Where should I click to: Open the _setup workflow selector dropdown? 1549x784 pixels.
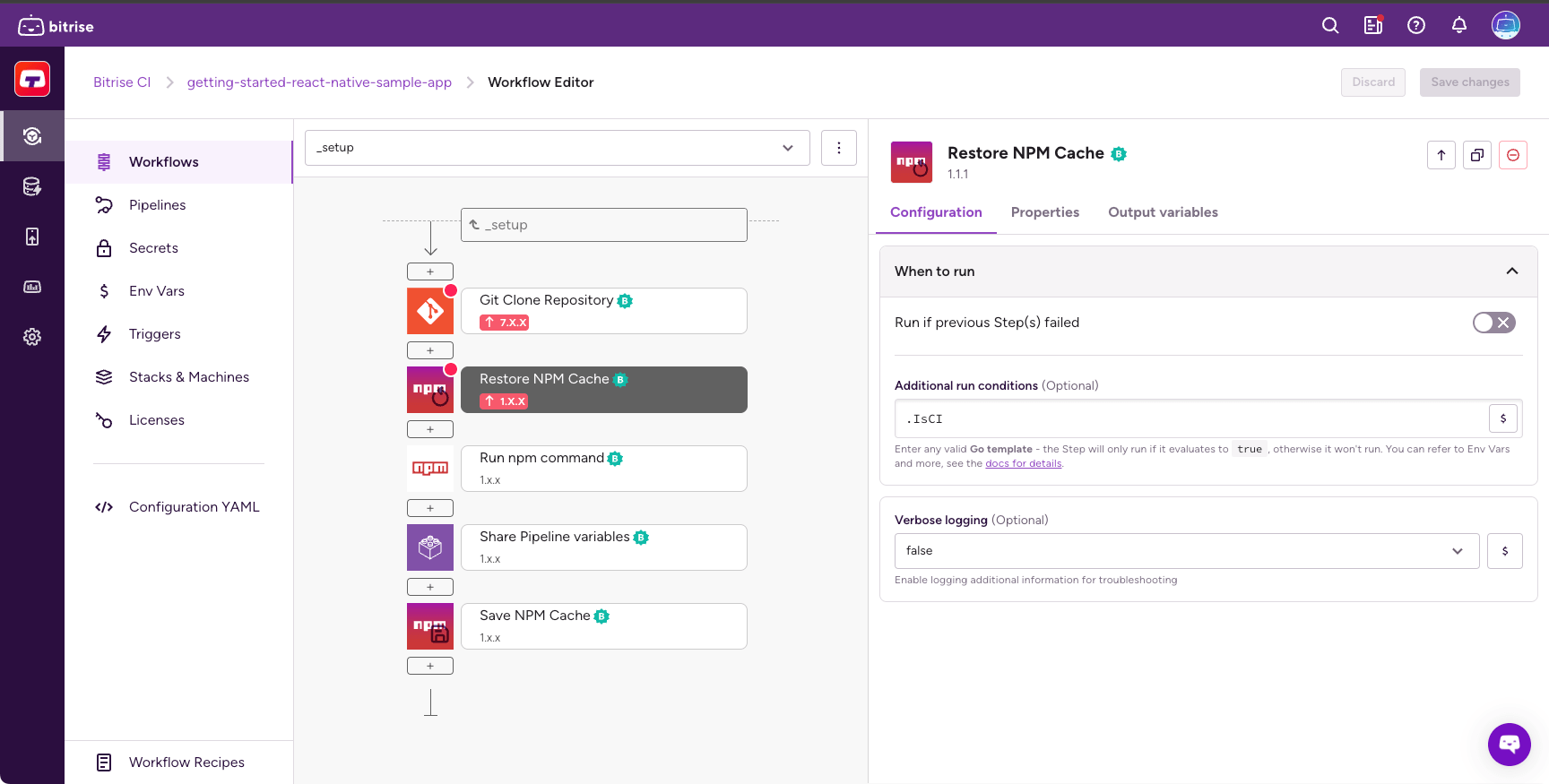point(557,148)
